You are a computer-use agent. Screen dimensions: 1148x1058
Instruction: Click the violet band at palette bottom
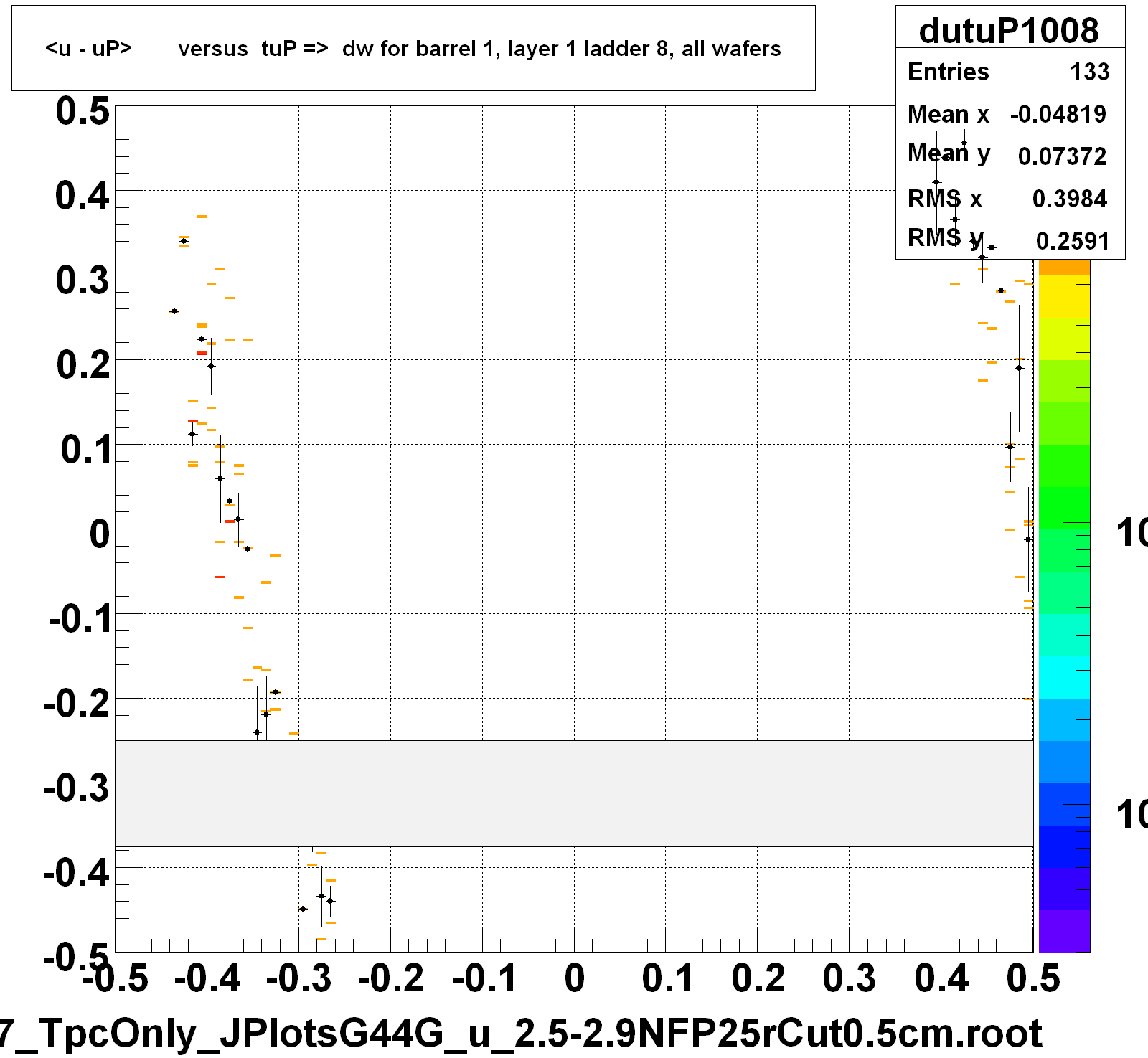coord(1064,931)
